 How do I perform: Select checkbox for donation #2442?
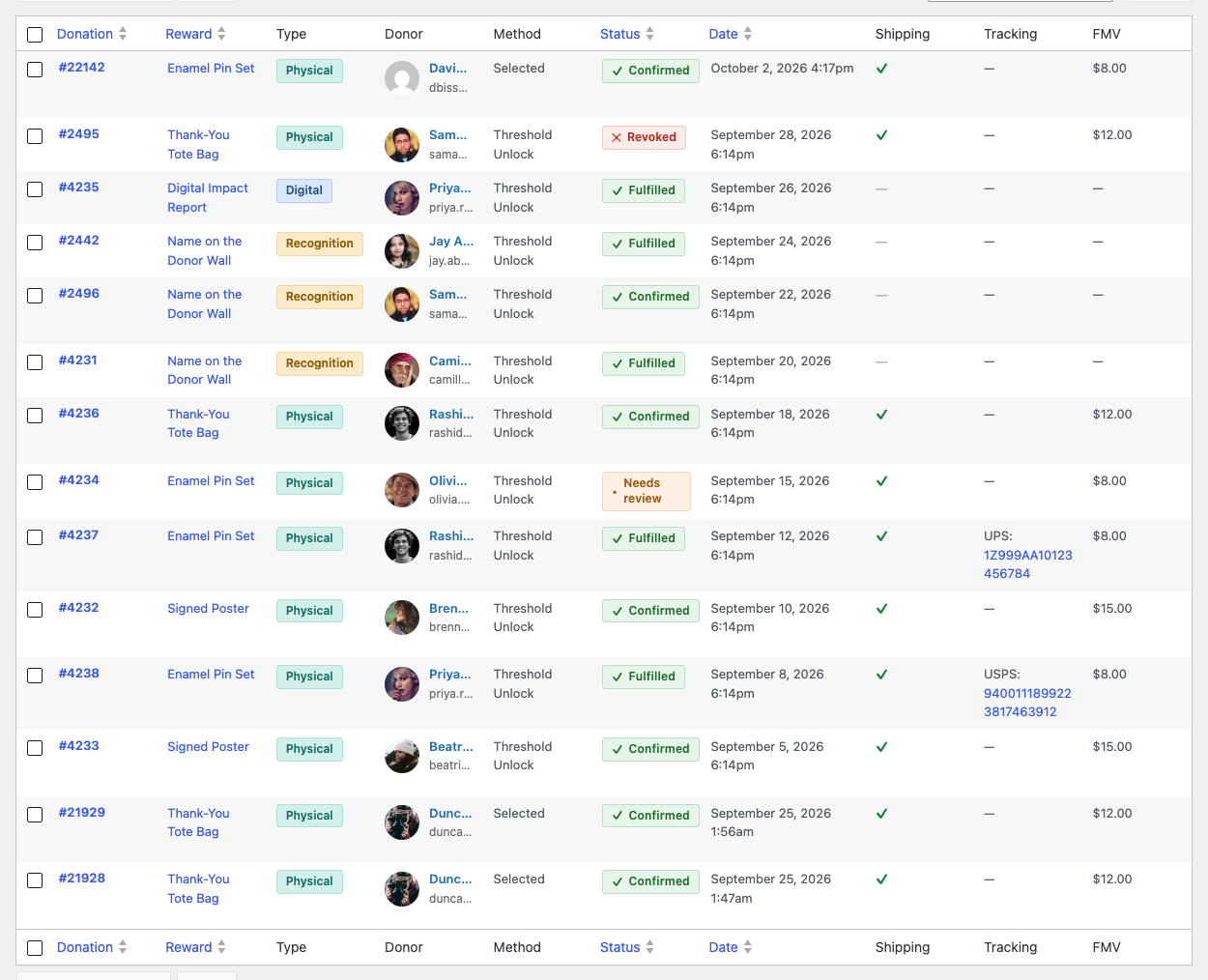[35, 243]
